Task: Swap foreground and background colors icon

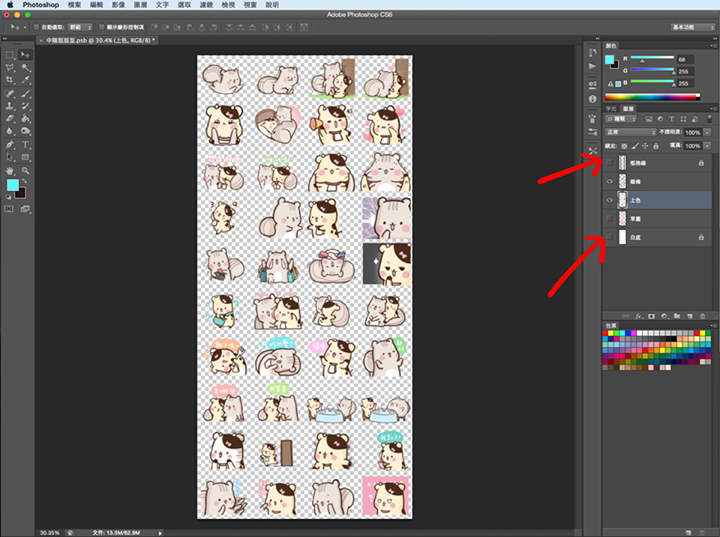Action: click(x=24, y=181)
